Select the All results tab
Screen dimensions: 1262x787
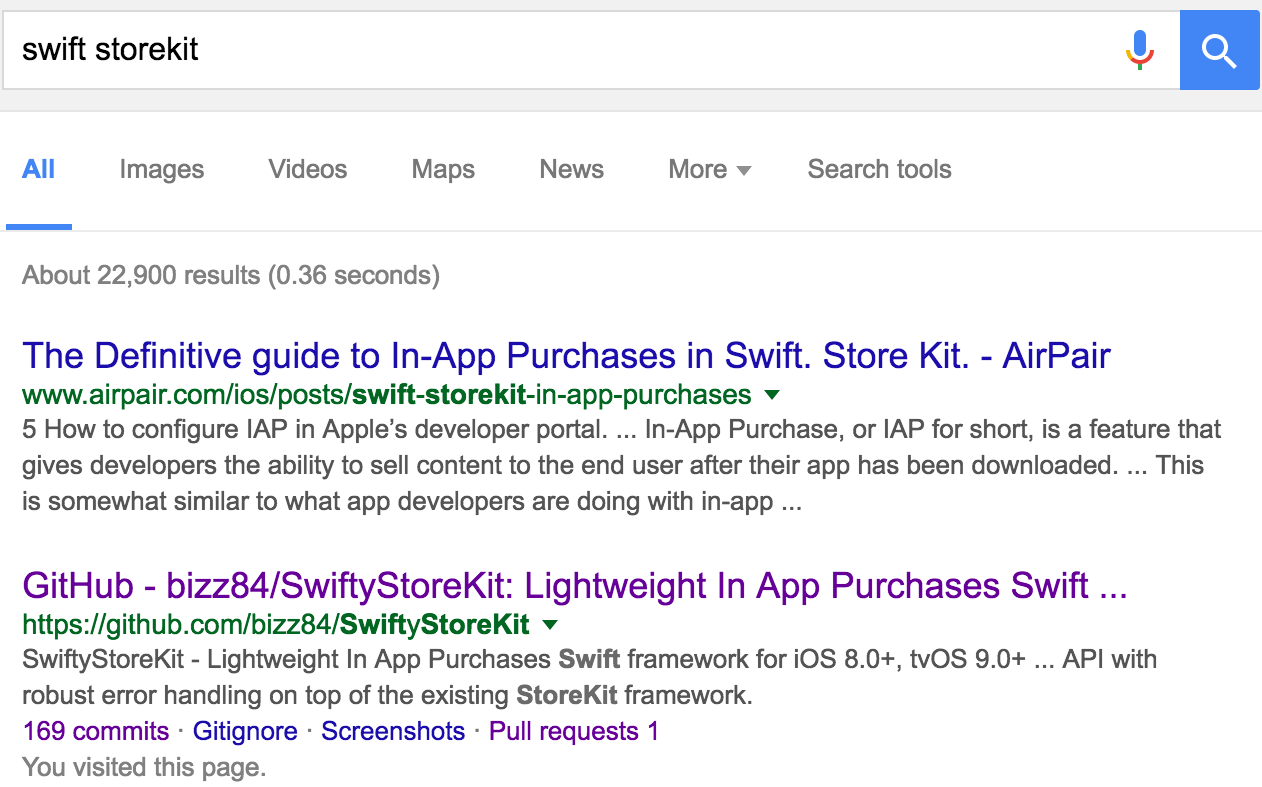(x=39, y=169)
